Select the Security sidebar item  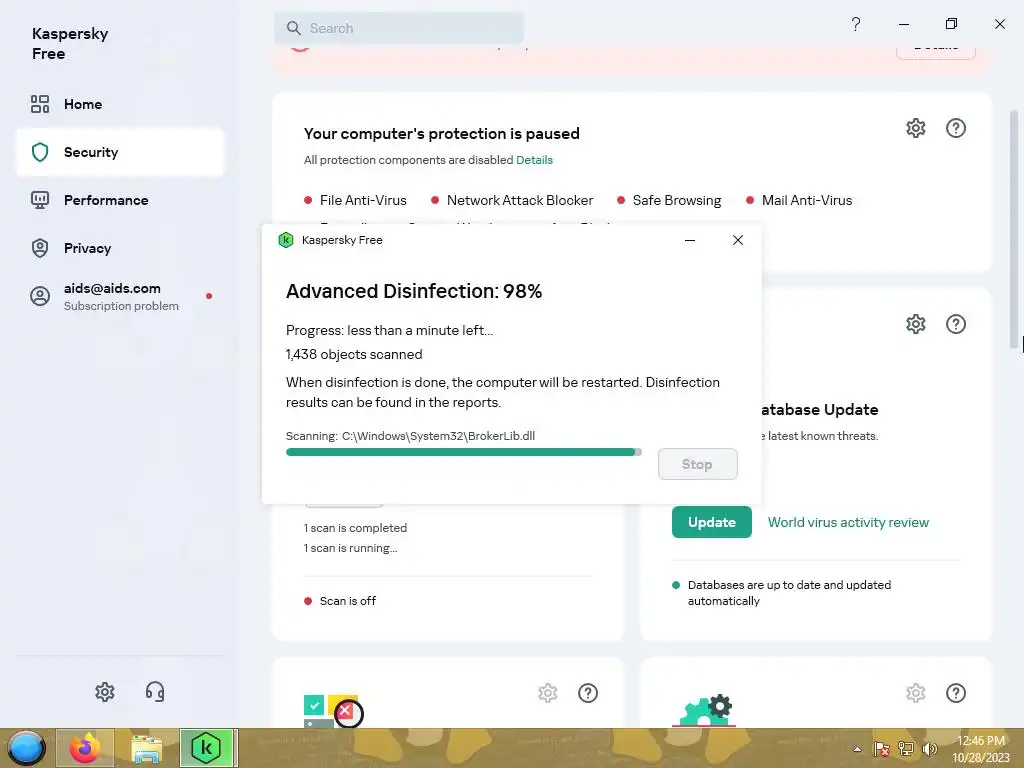pyautogui.click(x=120, y=152)
